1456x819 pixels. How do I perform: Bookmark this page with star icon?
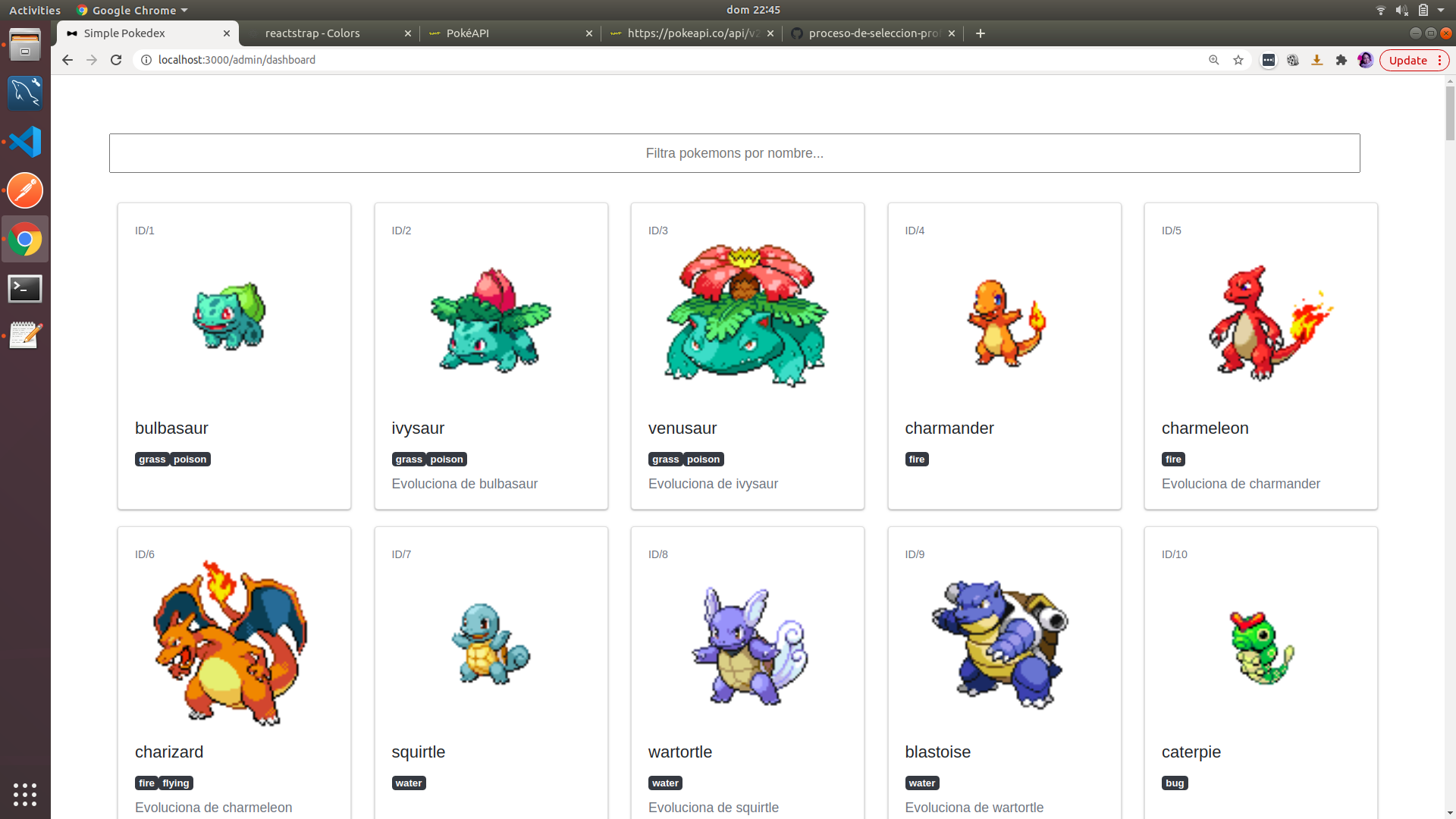(1238, 60)
